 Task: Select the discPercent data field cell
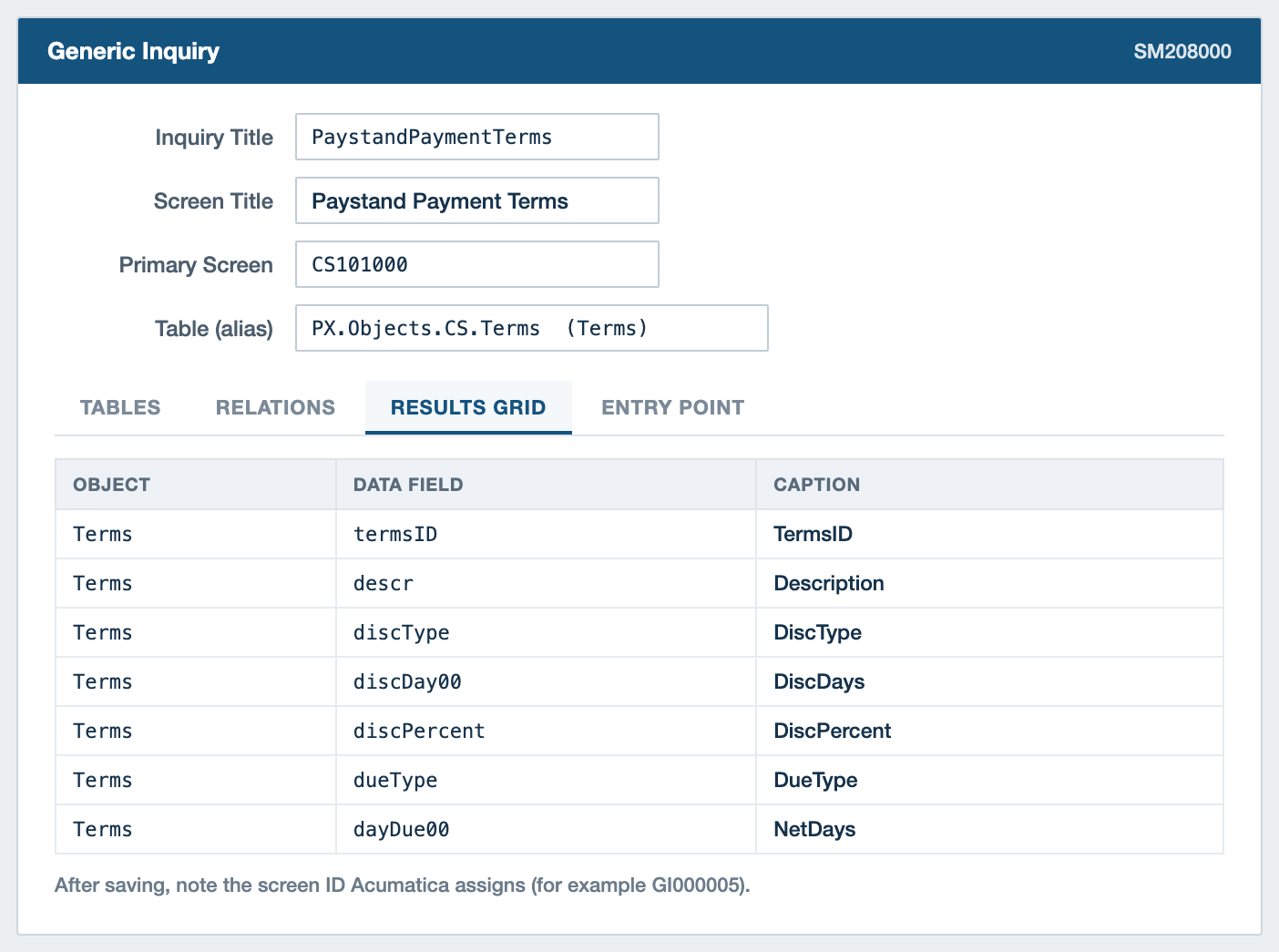tap(546, 731)
